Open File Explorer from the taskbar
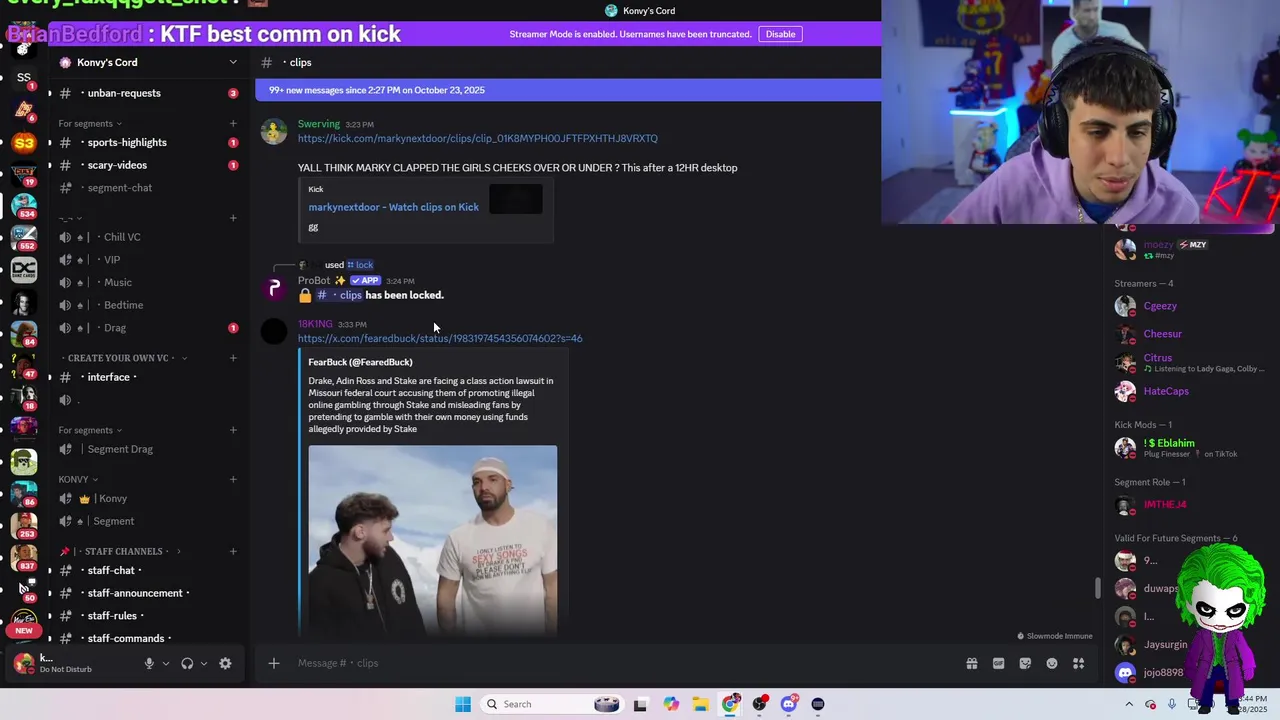Screen dimensions: 1280x720 [x=700, y=704]
